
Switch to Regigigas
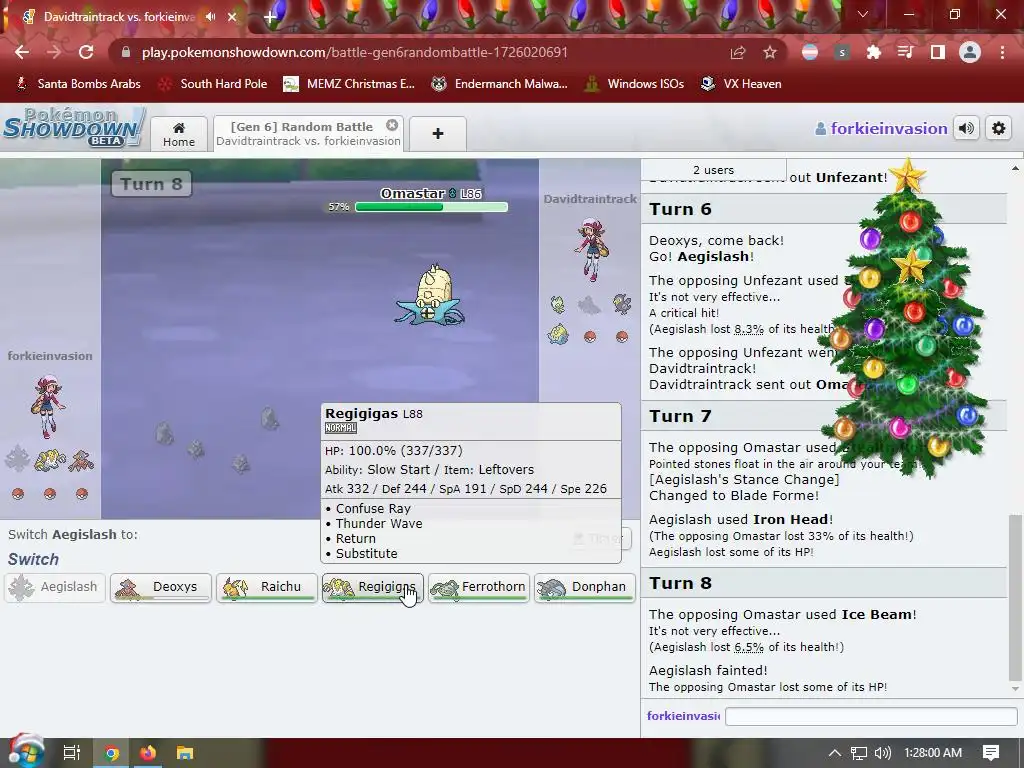[373, 587]
